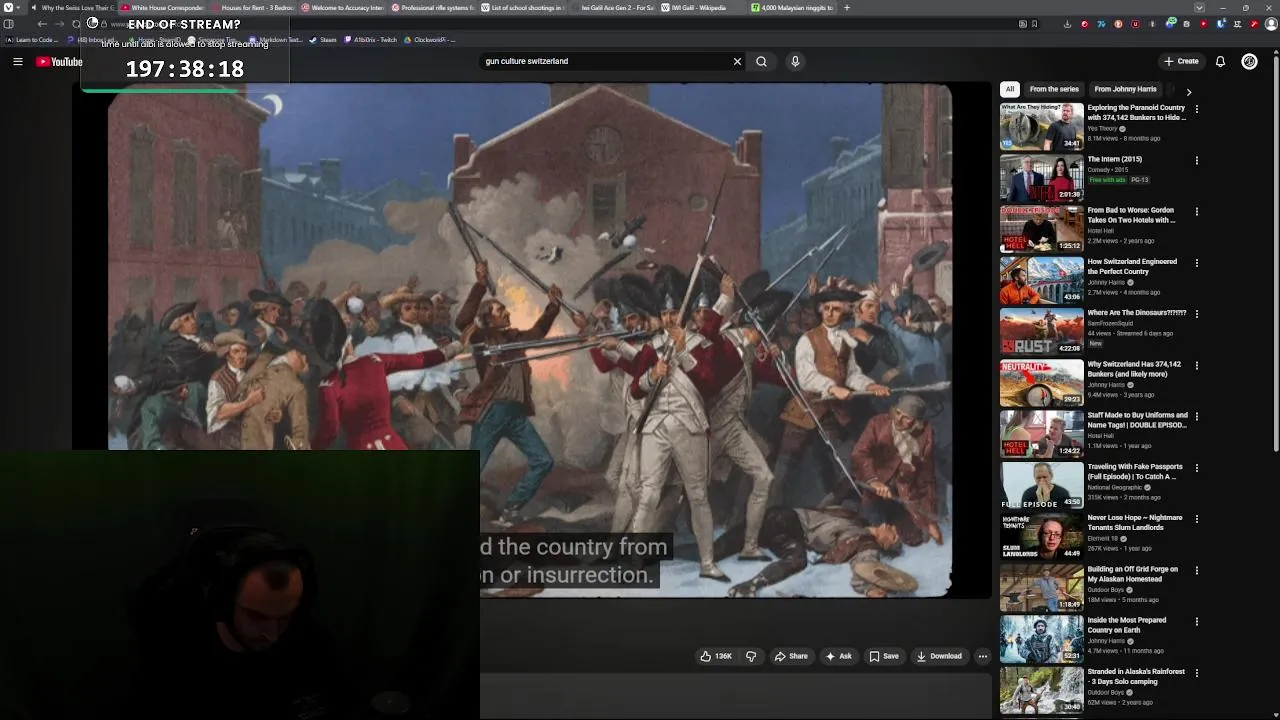Open options menu for The Intern (2015)
Image resolution: width=1280 pixels, height=720 pixels.
1196,160
